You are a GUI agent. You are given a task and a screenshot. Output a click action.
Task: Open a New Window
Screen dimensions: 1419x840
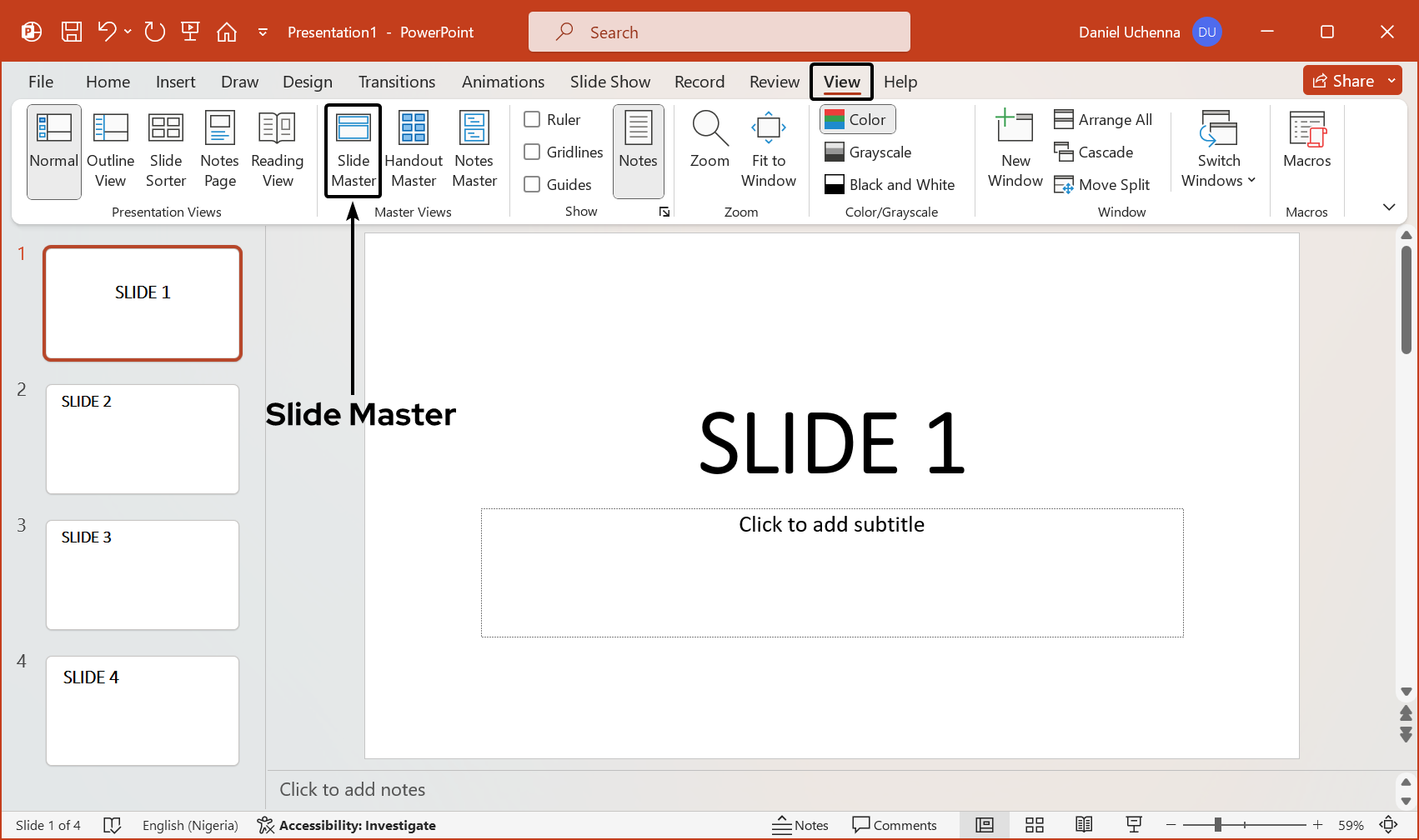(x=1014, y=150)
